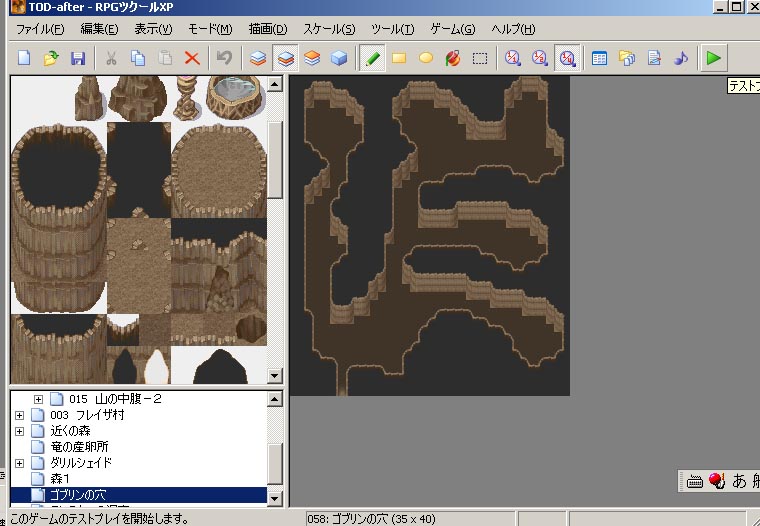Start playtest with the green play icon
760x526 pixels.
(x=713, y=58)
